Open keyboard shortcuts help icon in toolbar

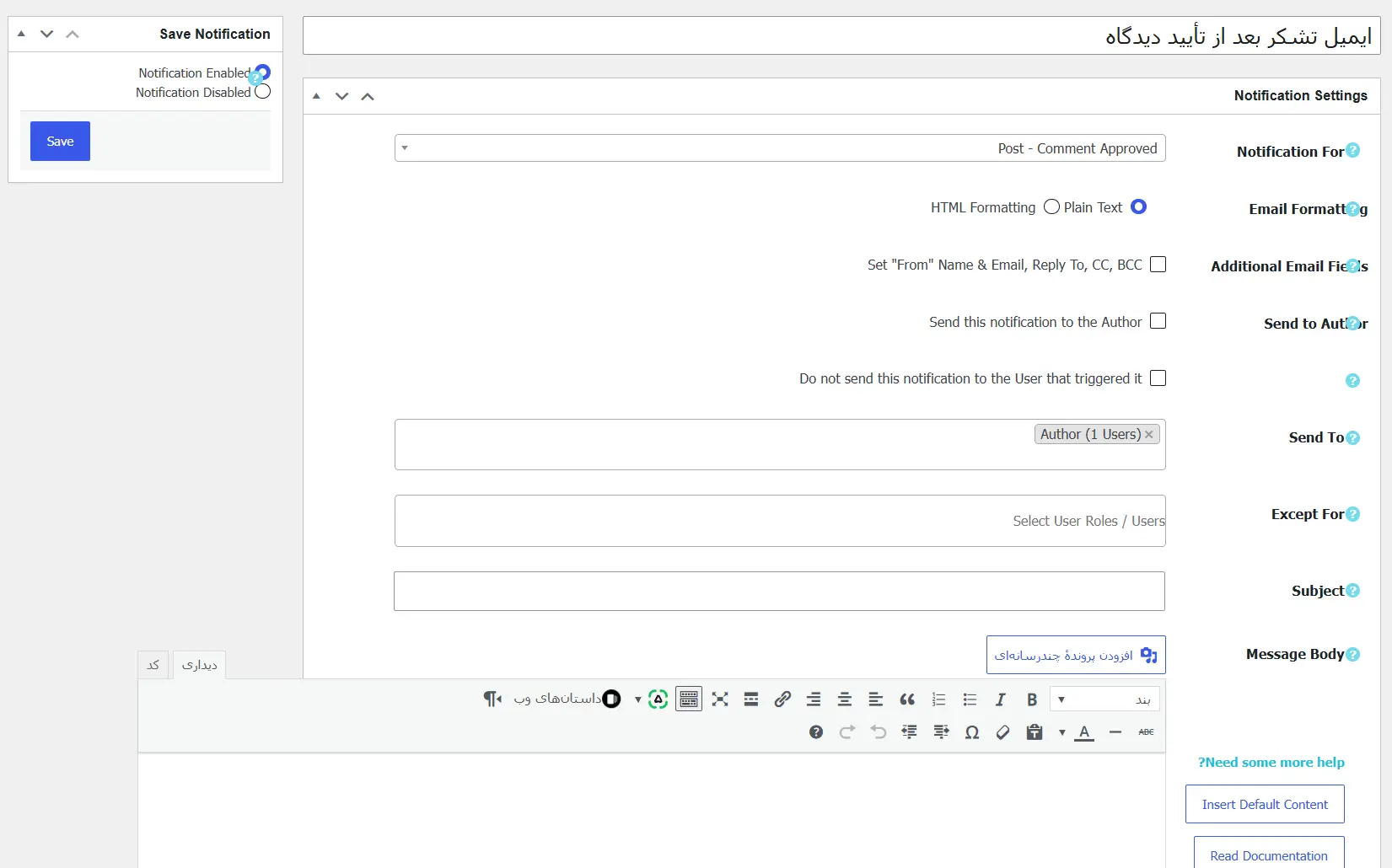tap(816, 732)
